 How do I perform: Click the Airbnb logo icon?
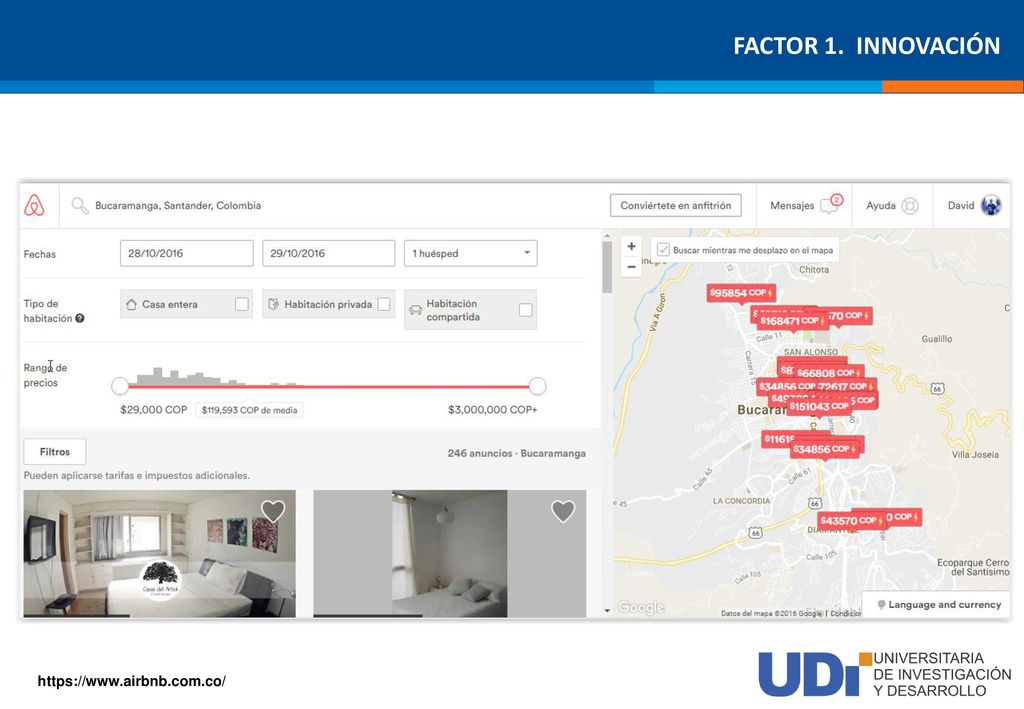tap(34, 206)
